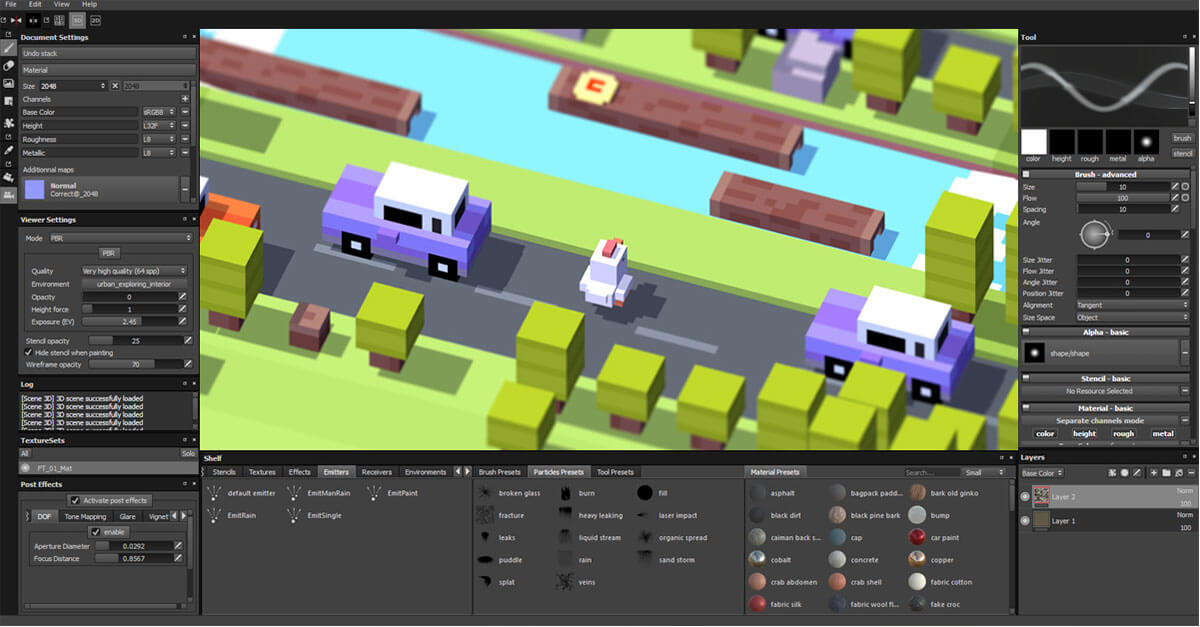Viewport: 1200px width, 627px height.
Task: Open the File menu
Action: [x=11, y=4]
